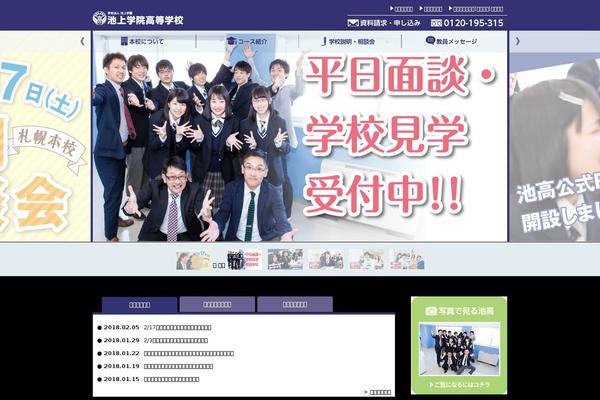Image resolution: width=600 pixels, height=400 pixels.
Task: Select the sixth carousel thumbnail
Action: tap(407, 259)
